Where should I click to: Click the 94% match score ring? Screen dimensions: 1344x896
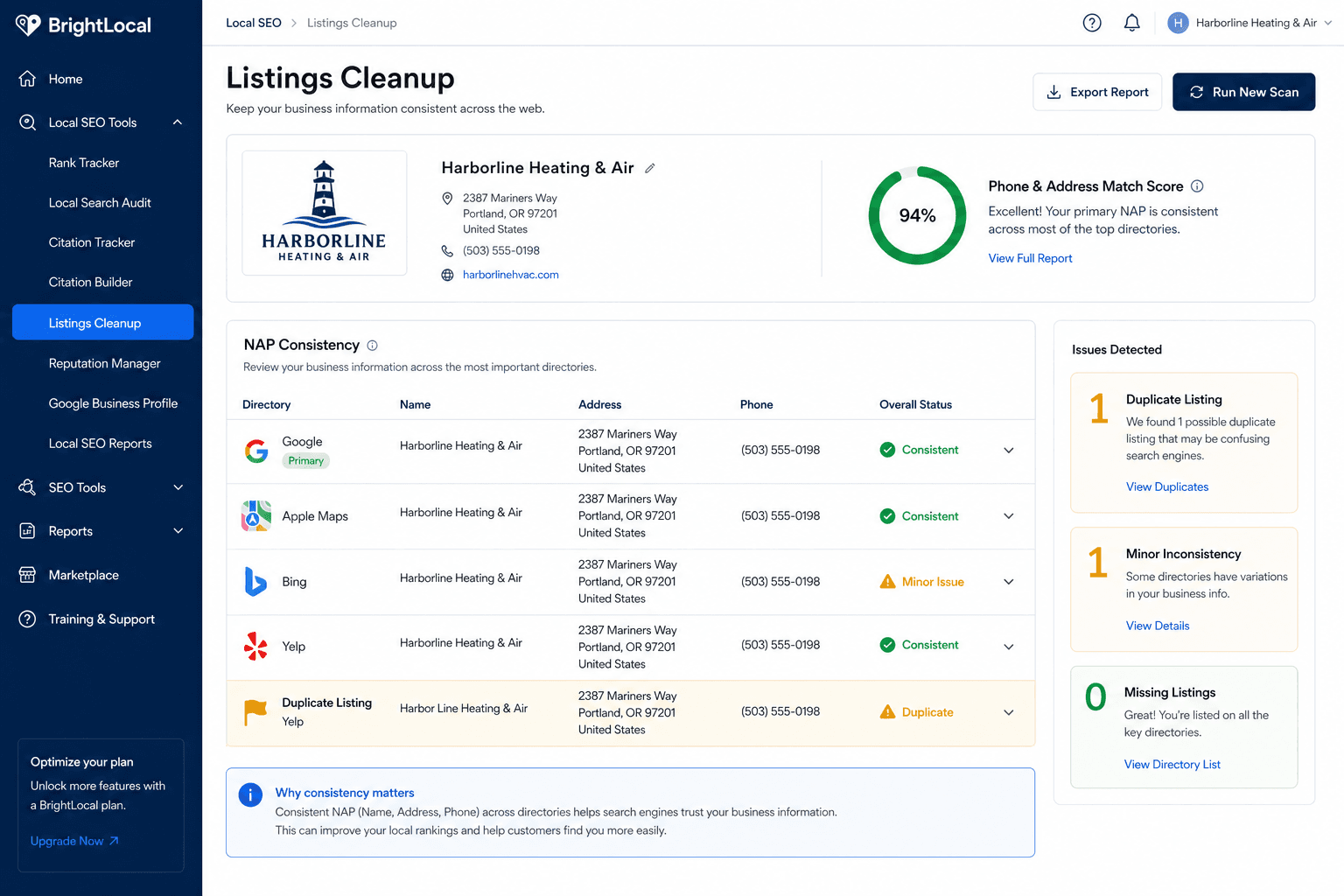[x=917, y=215]
